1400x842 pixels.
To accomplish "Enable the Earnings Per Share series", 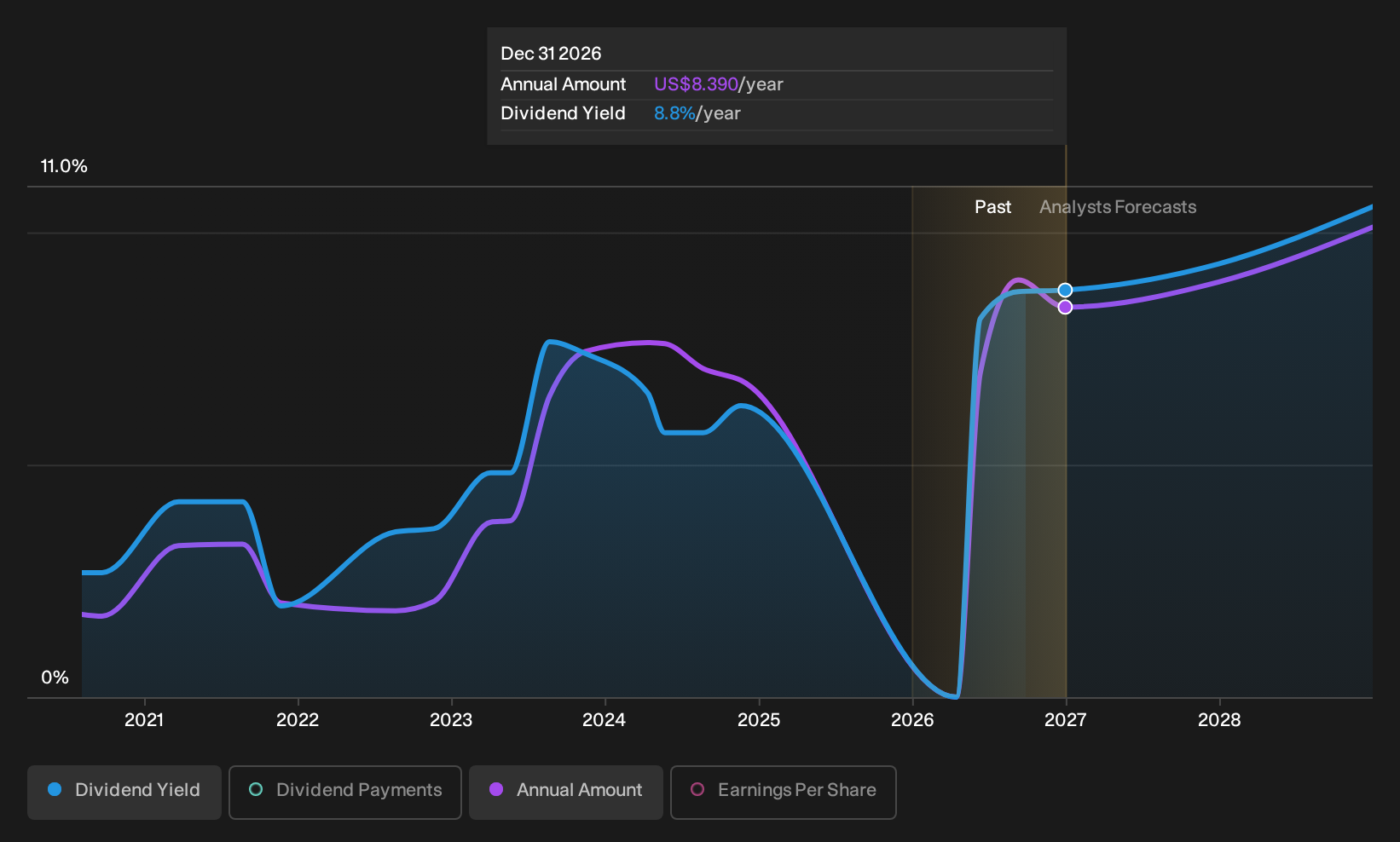I will tap(784, 793).
